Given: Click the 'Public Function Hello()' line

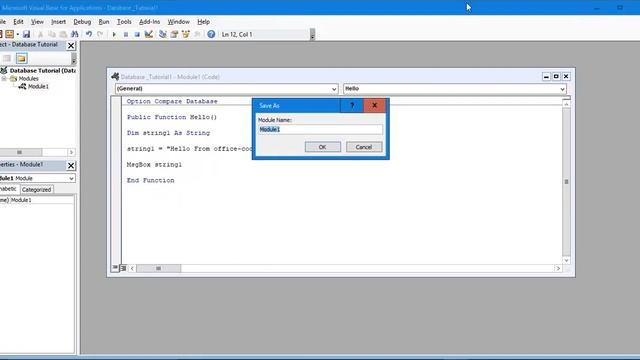Looking at the screenshot, I should tap(172, 117).
